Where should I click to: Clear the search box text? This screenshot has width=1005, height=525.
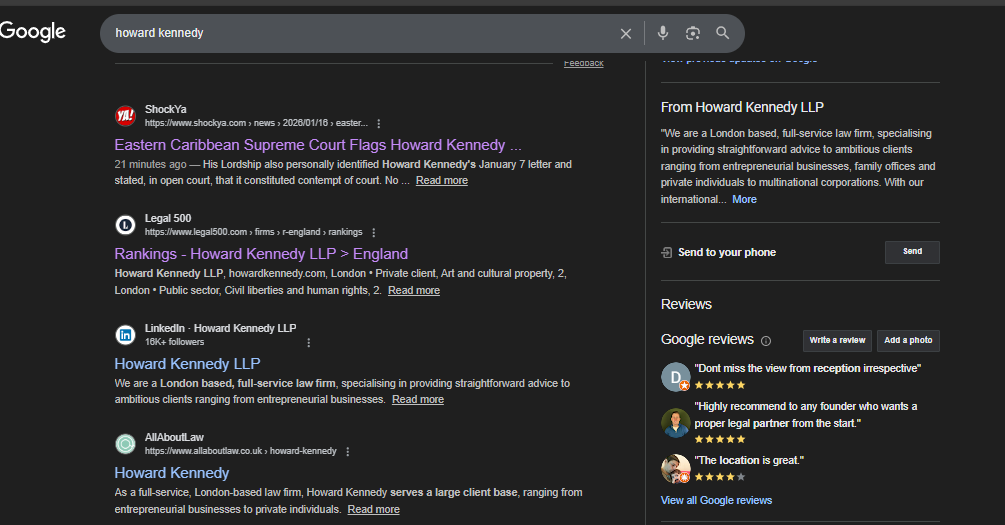pos(626,34)
